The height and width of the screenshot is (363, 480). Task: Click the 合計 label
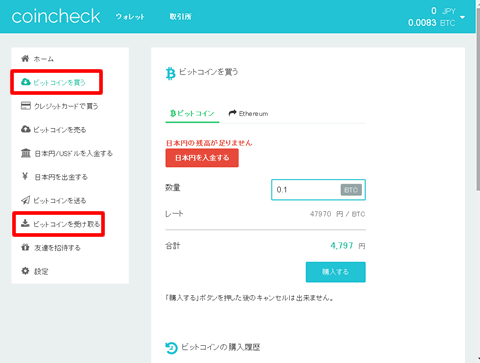pyautogui.click(x=173, y=246)
